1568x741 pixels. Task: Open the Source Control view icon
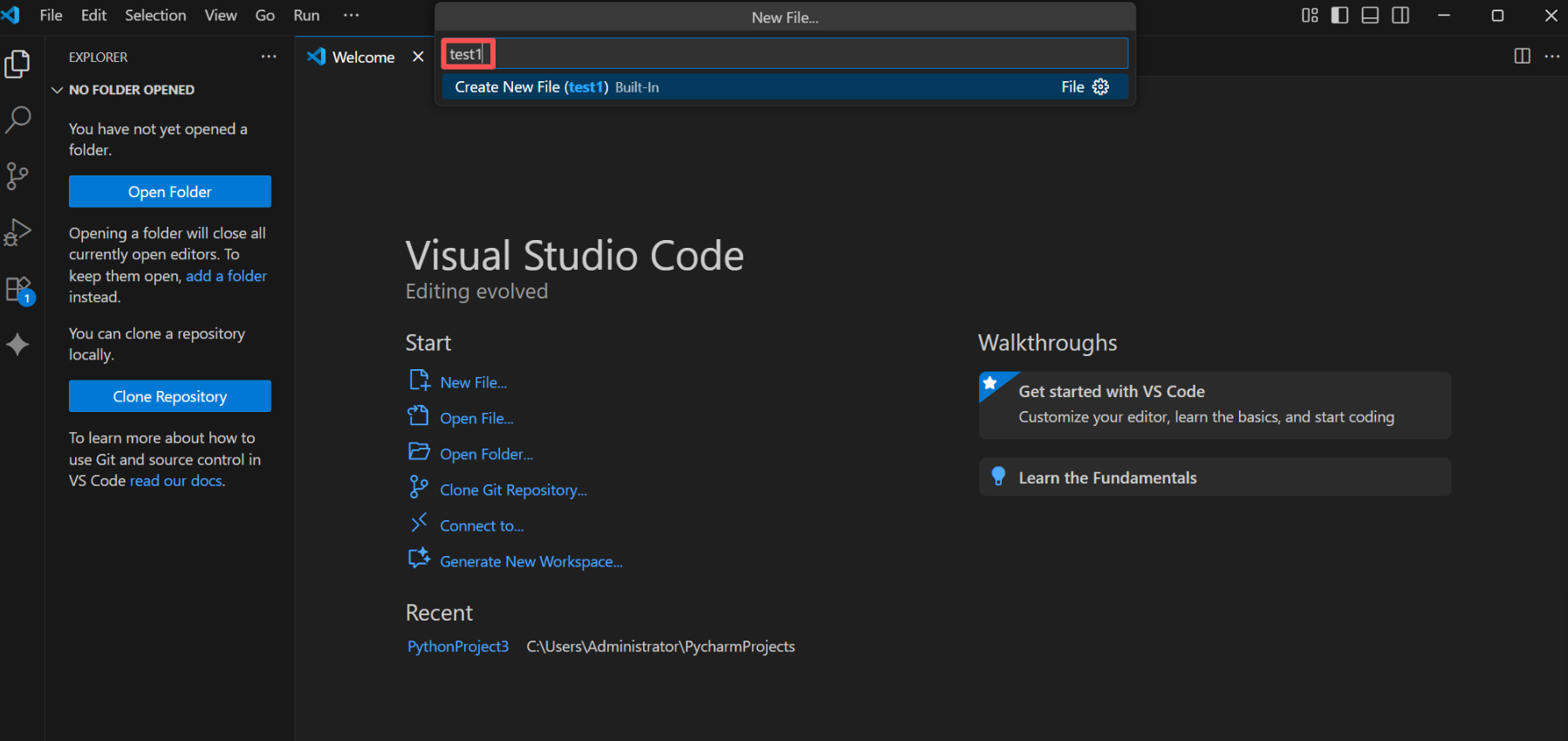pyautogui.click(x=17, y=175)
